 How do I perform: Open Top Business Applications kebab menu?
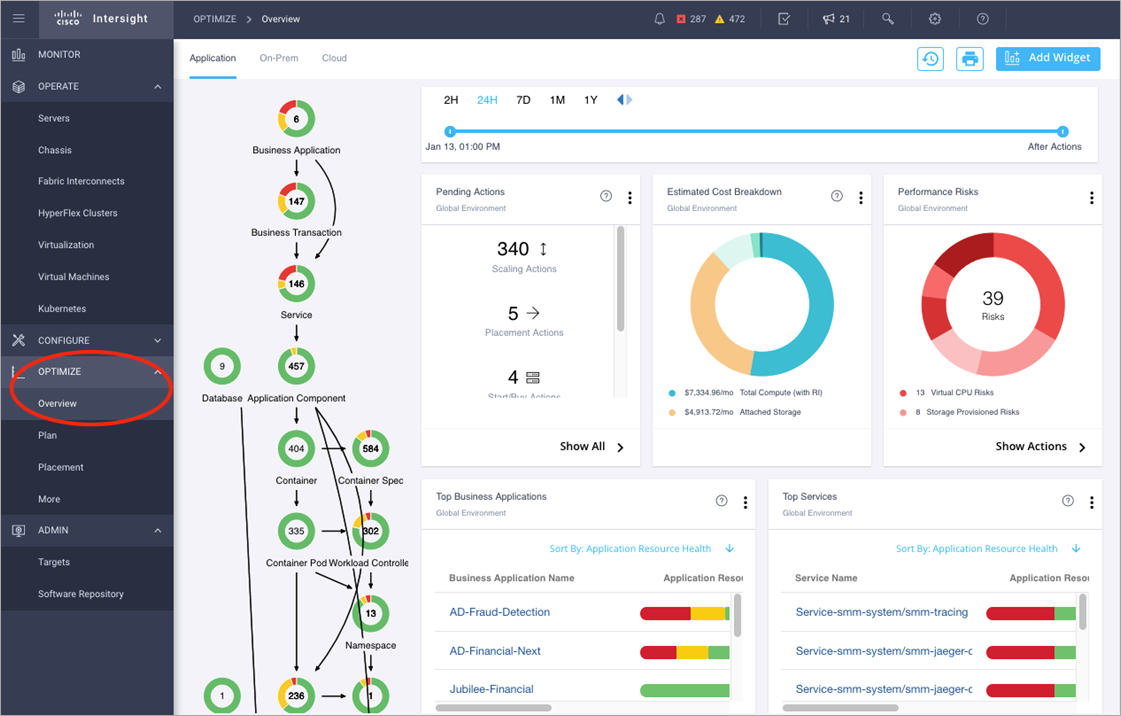(745, 502)
